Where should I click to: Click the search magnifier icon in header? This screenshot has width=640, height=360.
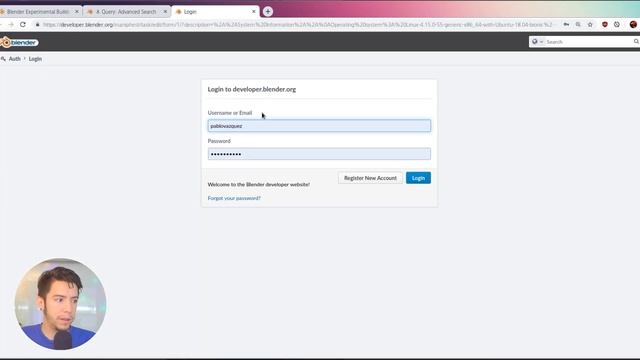click(636, 42)
